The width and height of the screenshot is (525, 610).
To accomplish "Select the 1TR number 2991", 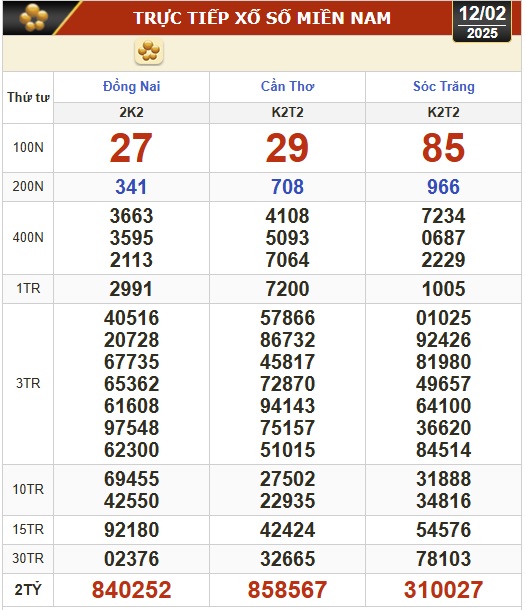I will (x=131, y=289).
